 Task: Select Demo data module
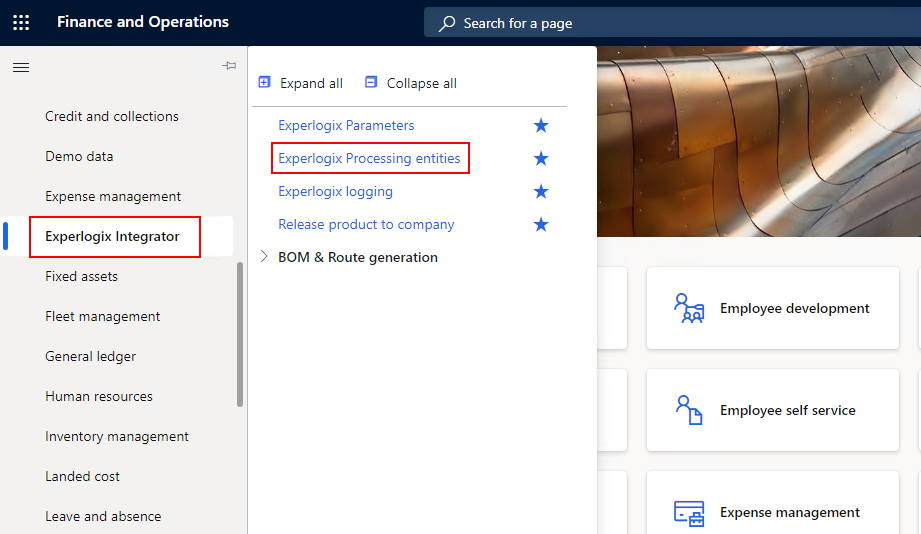(x=79, y=156)
